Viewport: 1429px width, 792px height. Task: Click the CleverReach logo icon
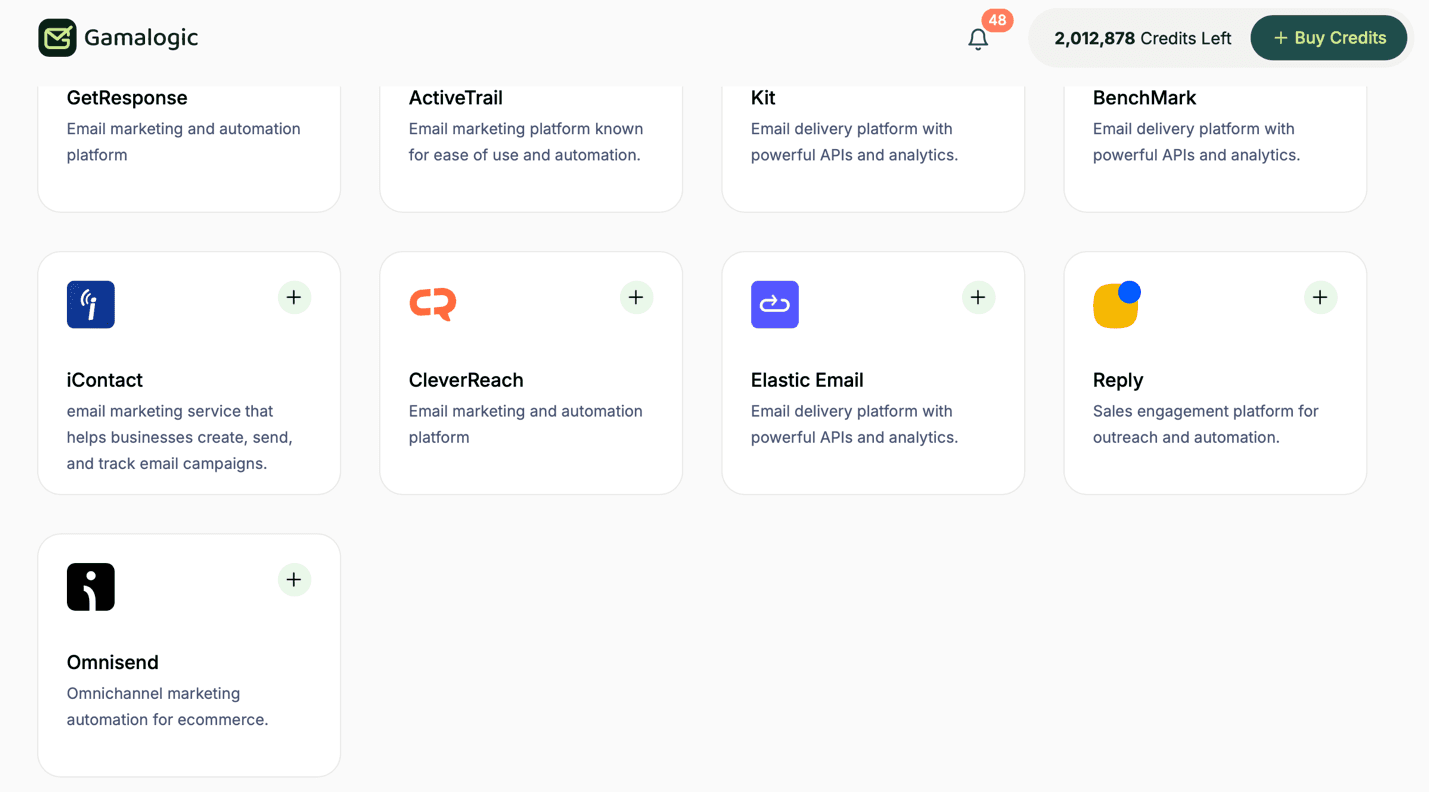pos(433,305)
